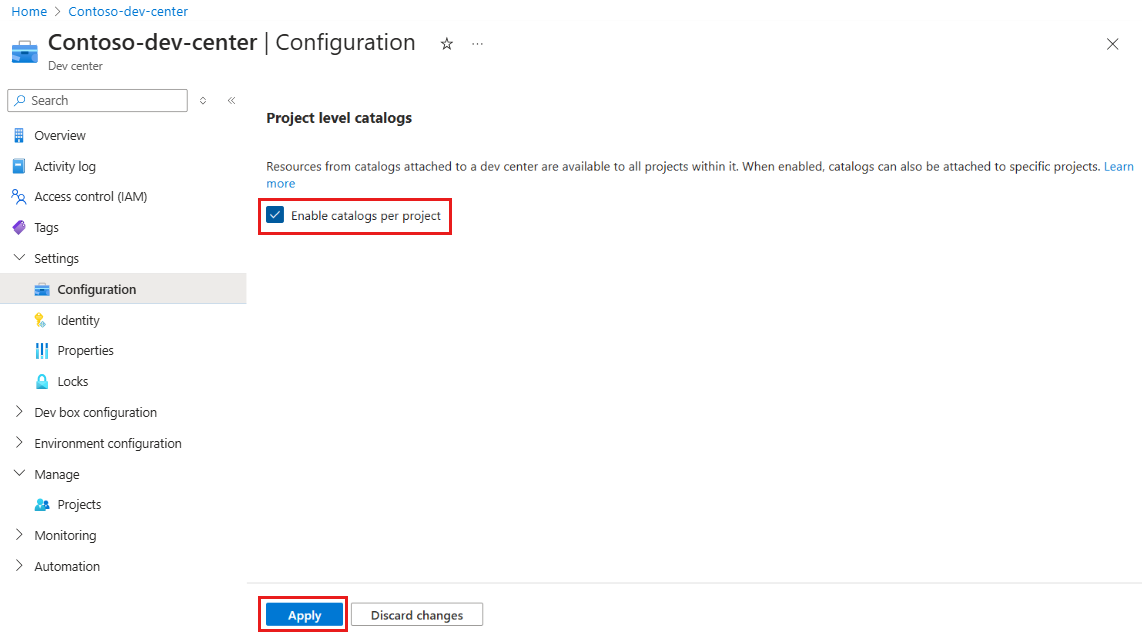Image resolution: width=1142 pixels, height=641 pixels.
Task: Click the purple Tags icon
Action: [x=19, y=227]
